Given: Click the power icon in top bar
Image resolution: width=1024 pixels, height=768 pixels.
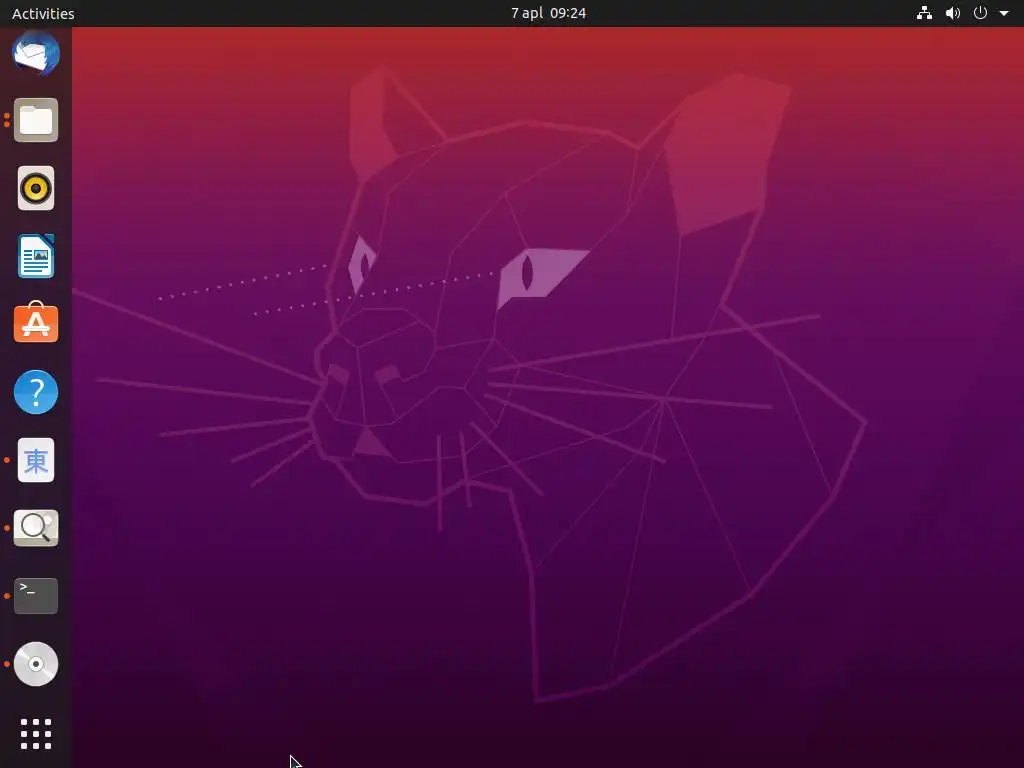Looking at the screenshot, I should point(980,13).
